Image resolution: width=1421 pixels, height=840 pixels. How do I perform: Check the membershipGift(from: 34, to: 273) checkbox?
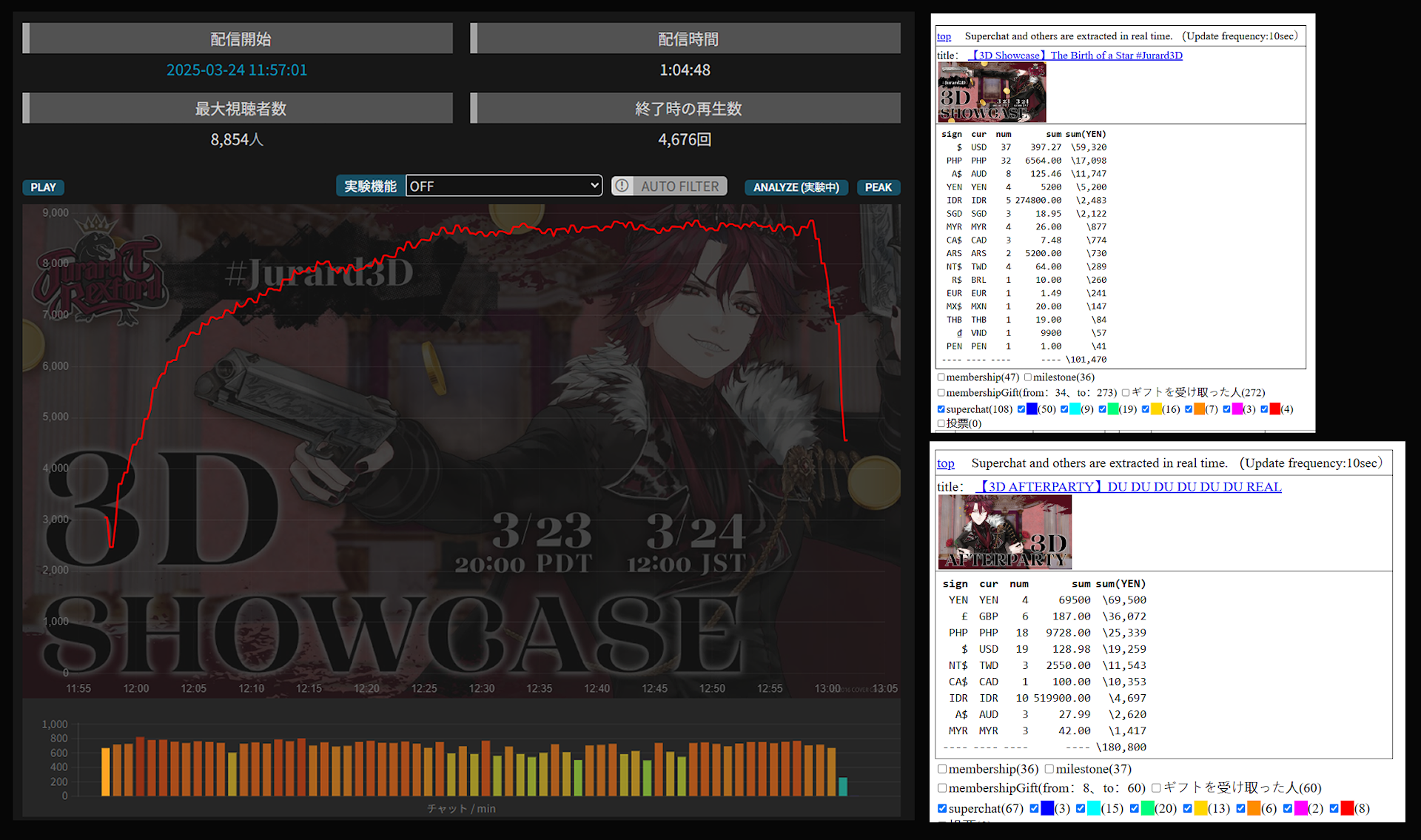click(941, 393)
